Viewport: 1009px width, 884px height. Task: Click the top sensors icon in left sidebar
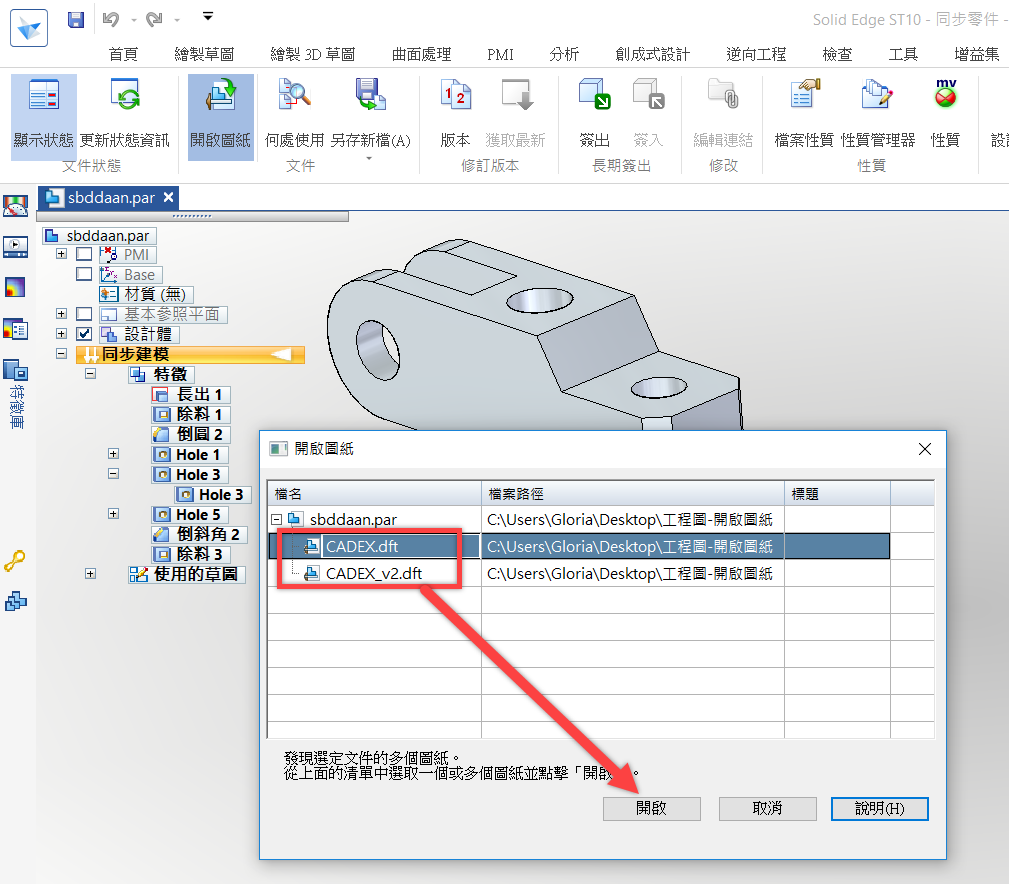point(15,207)
